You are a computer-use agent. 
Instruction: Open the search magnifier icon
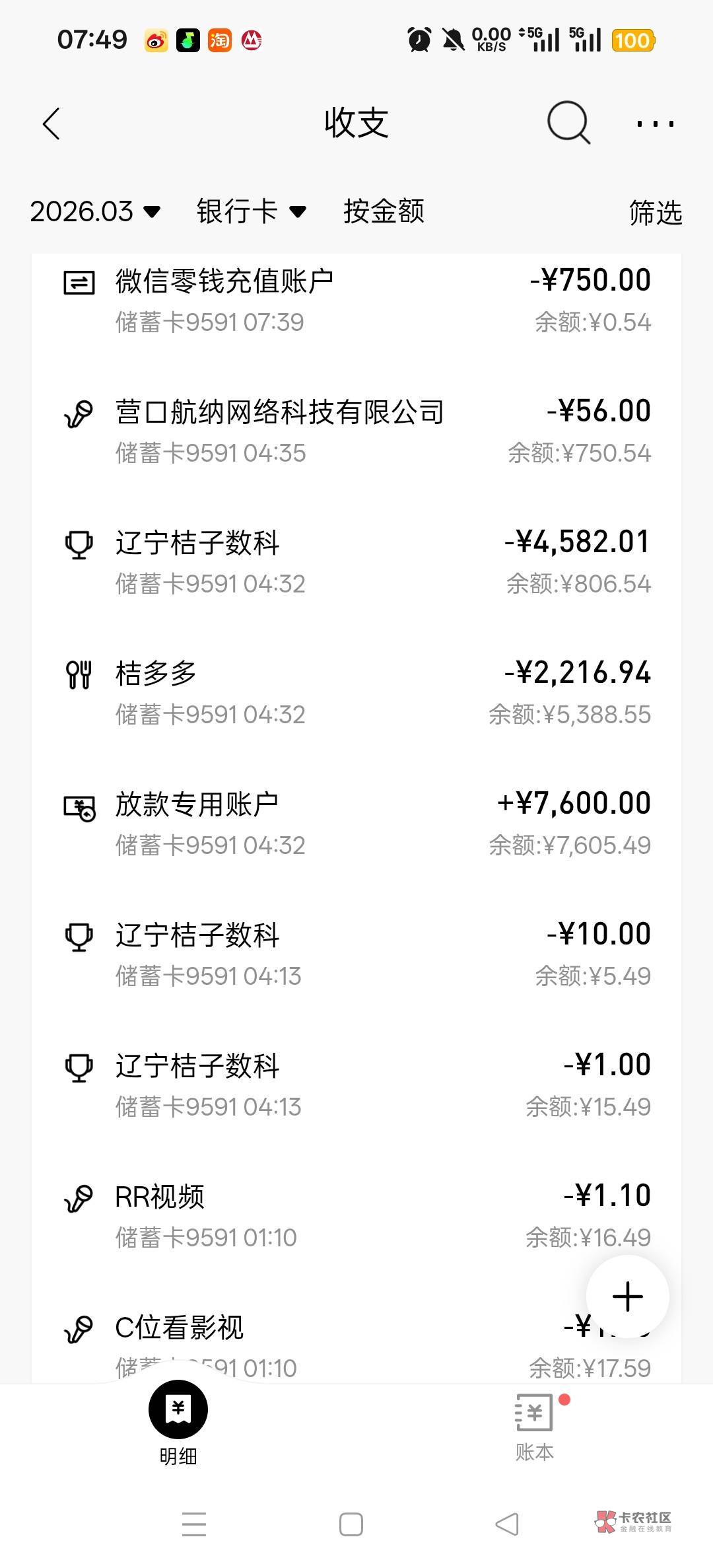[x=568, y=122]
